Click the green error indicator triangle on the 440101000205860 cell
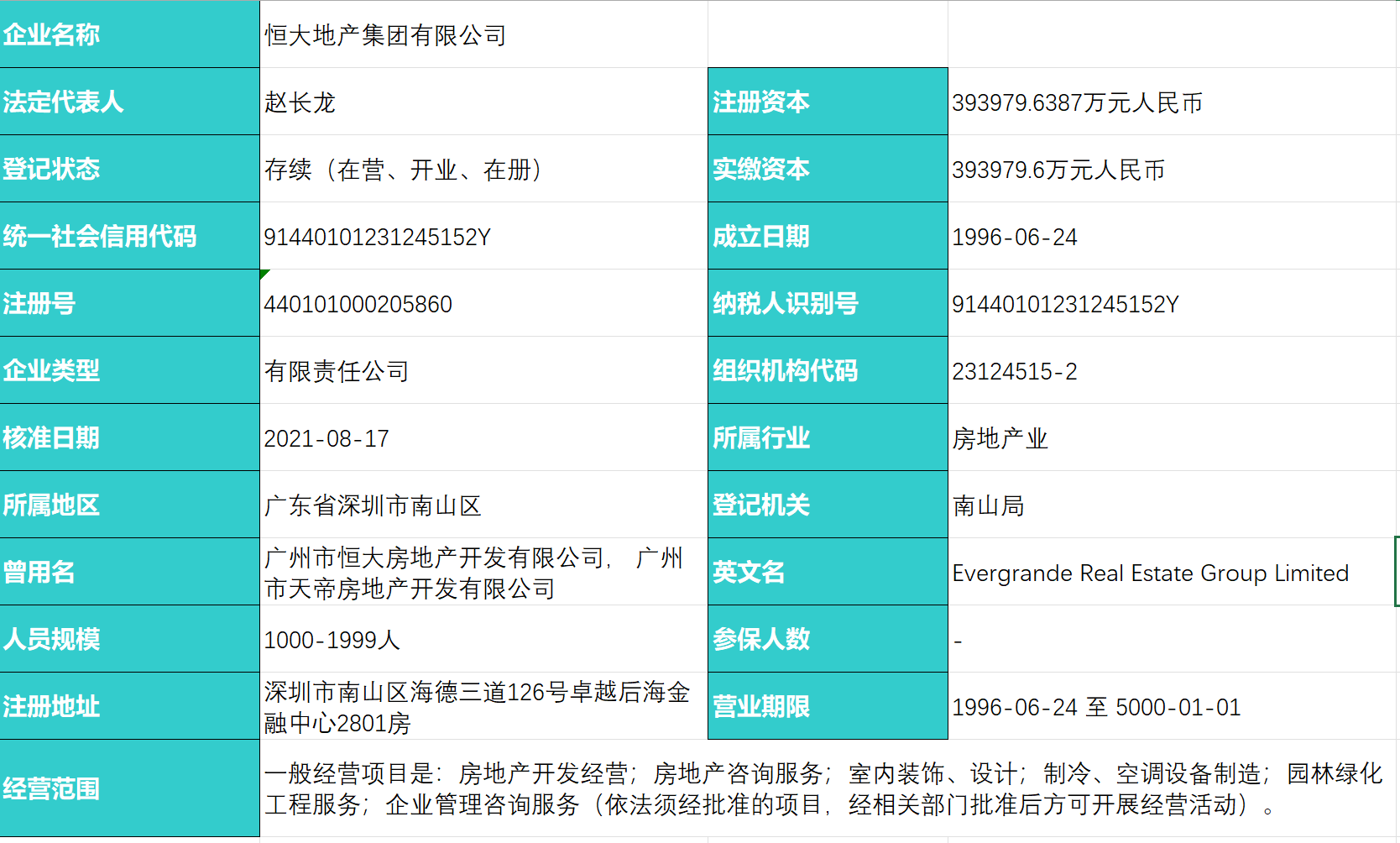 (x=264, y=273)
